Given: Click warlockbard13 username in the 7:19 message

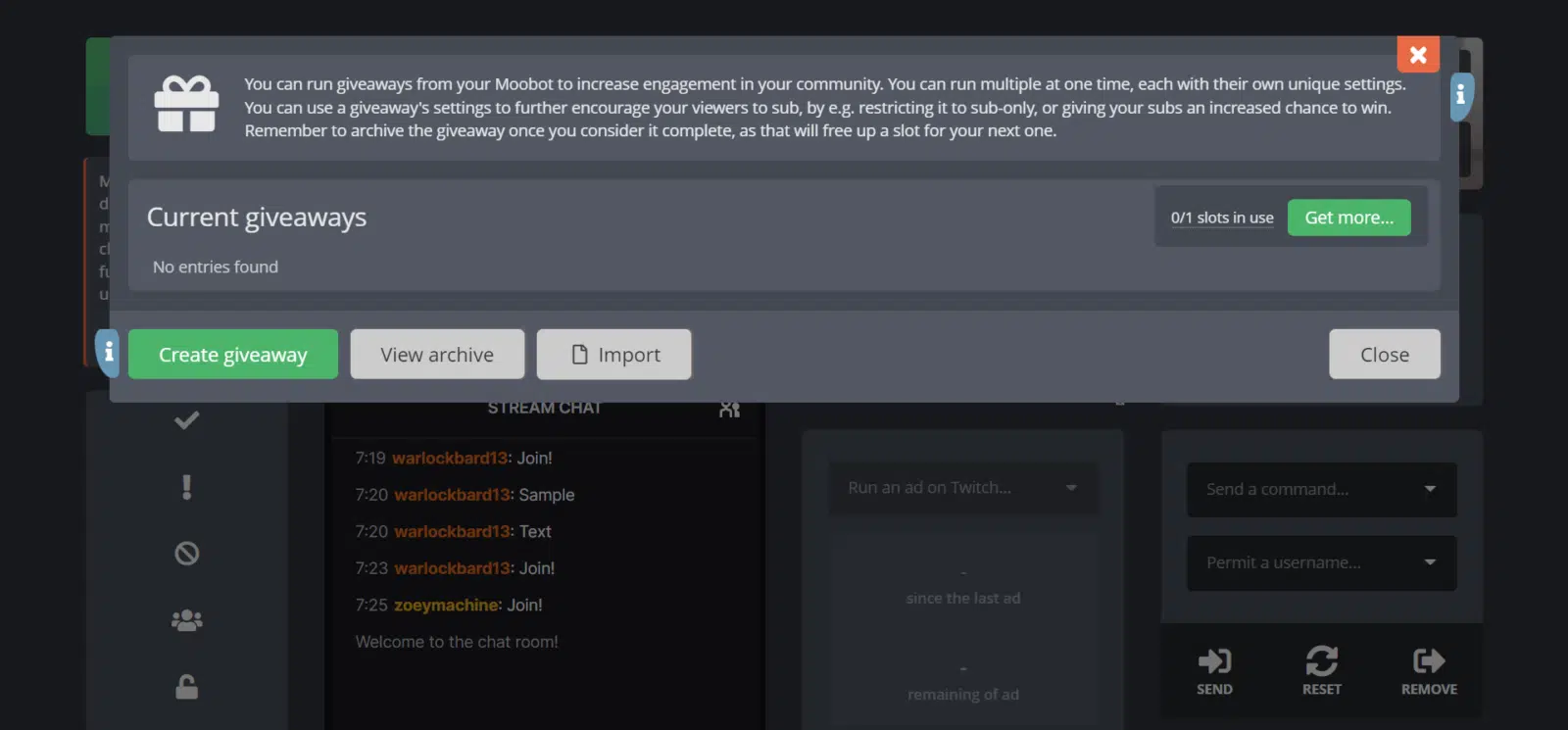Looking at the screenshot, I should click(450, 458).
